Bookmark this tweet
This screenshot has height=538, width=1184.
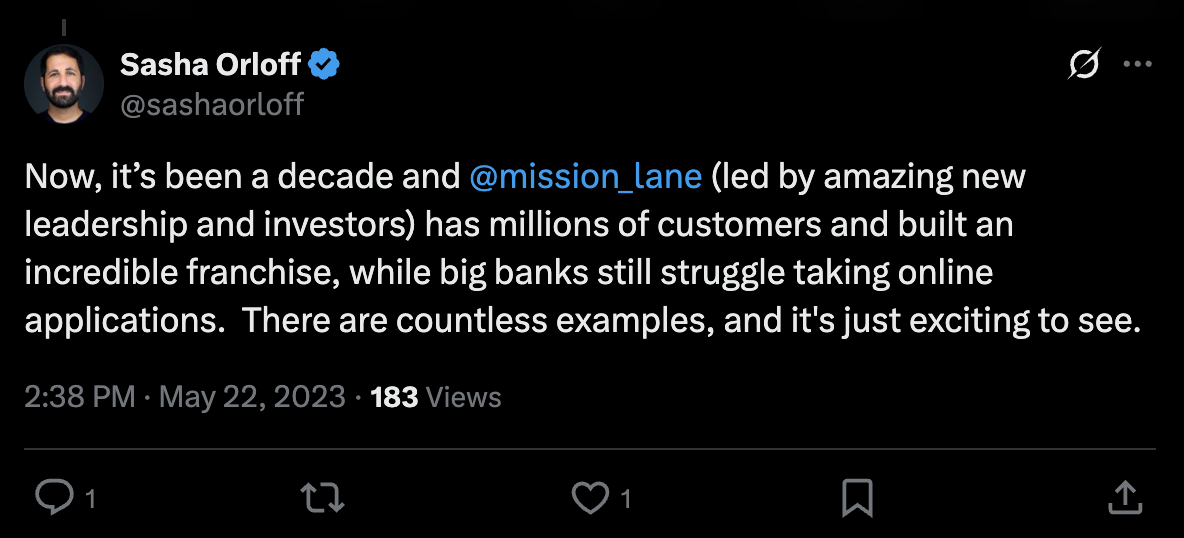pyautogui.click(x=859, y=497)
